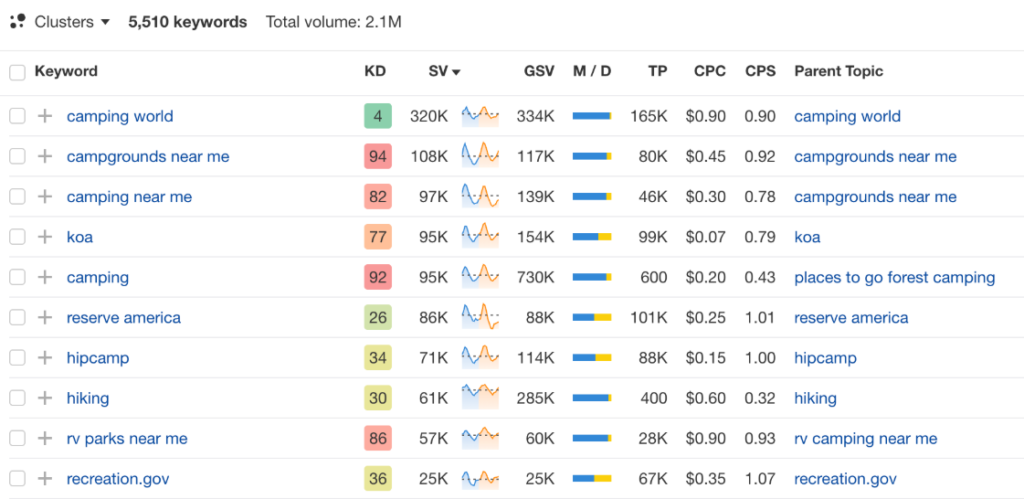
Task: Click the 730K GSV value
Action: pyautogui.click(x=536, y=278)
